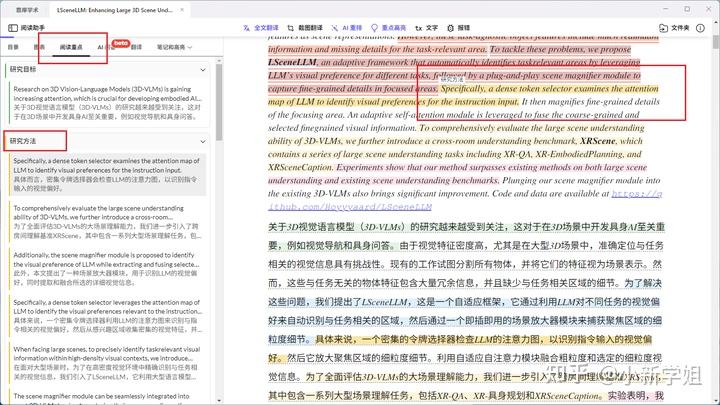Image resolution: width=720 pixels, height=405 pixels.
Task: Select the 'The scene magnifier module can be seamlessly' card
Action: pyautogui.click(x=107, y=397)
